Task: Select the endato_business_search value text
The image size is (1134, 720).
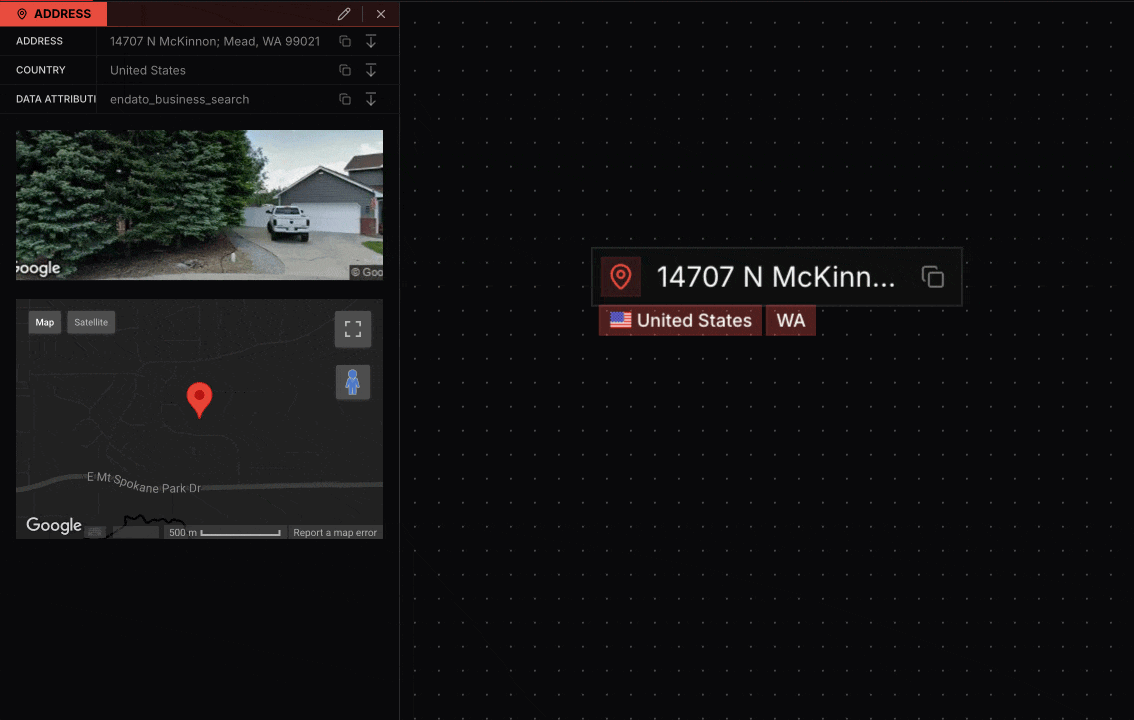Action: (179, 99)
